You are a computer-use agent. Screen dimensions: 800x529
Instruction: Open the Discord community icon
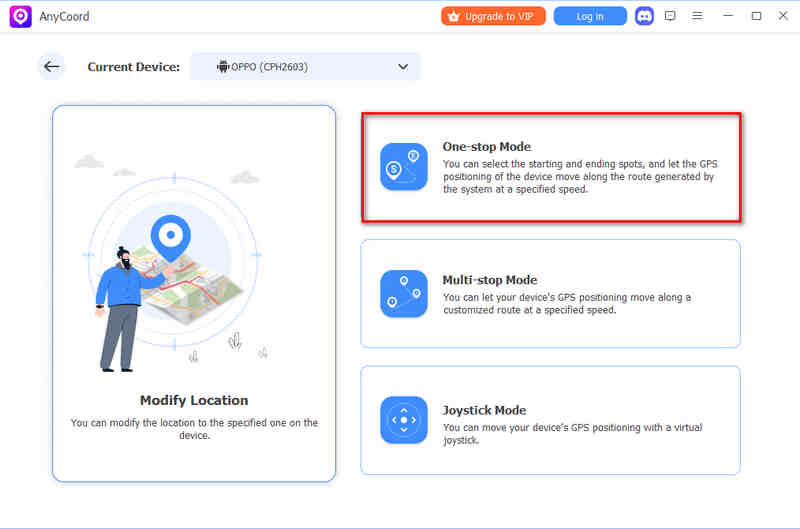coord(644,16)
